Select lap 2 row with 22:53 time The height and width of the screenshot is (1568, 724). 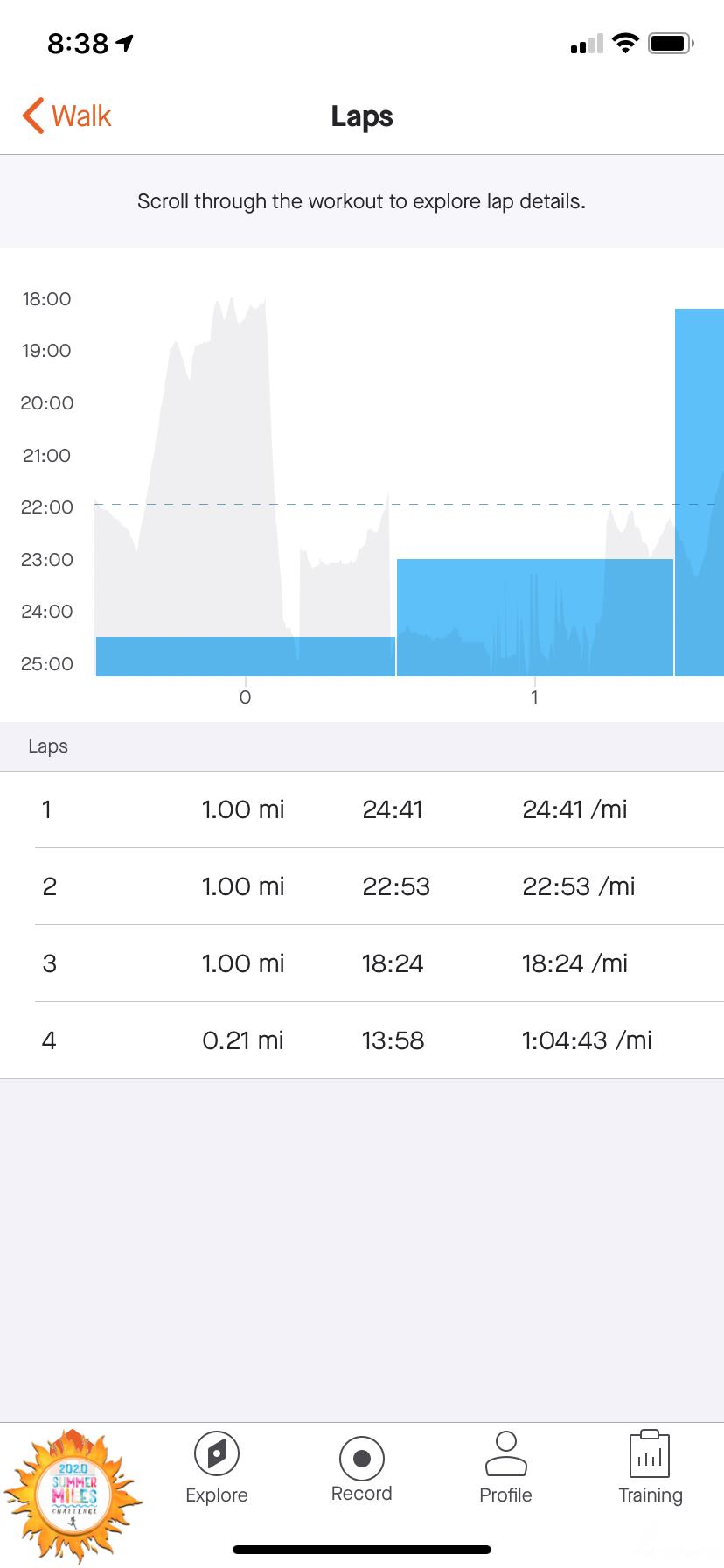click(x=362, y=886)
